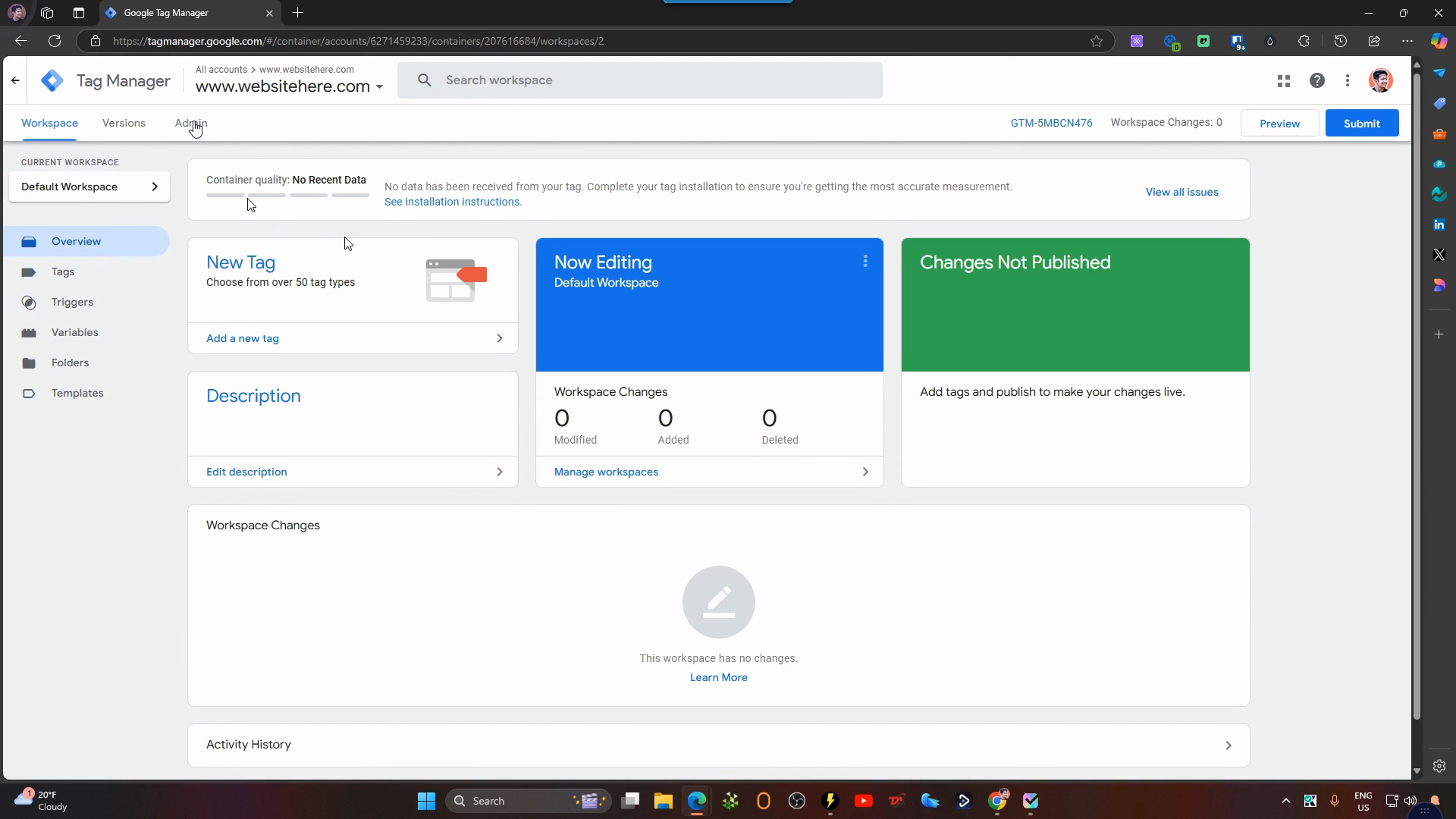This screenshot has height=819, width=1456.
Task: Open the www.websitehere.com container dropdown
Action: [289, 86]
